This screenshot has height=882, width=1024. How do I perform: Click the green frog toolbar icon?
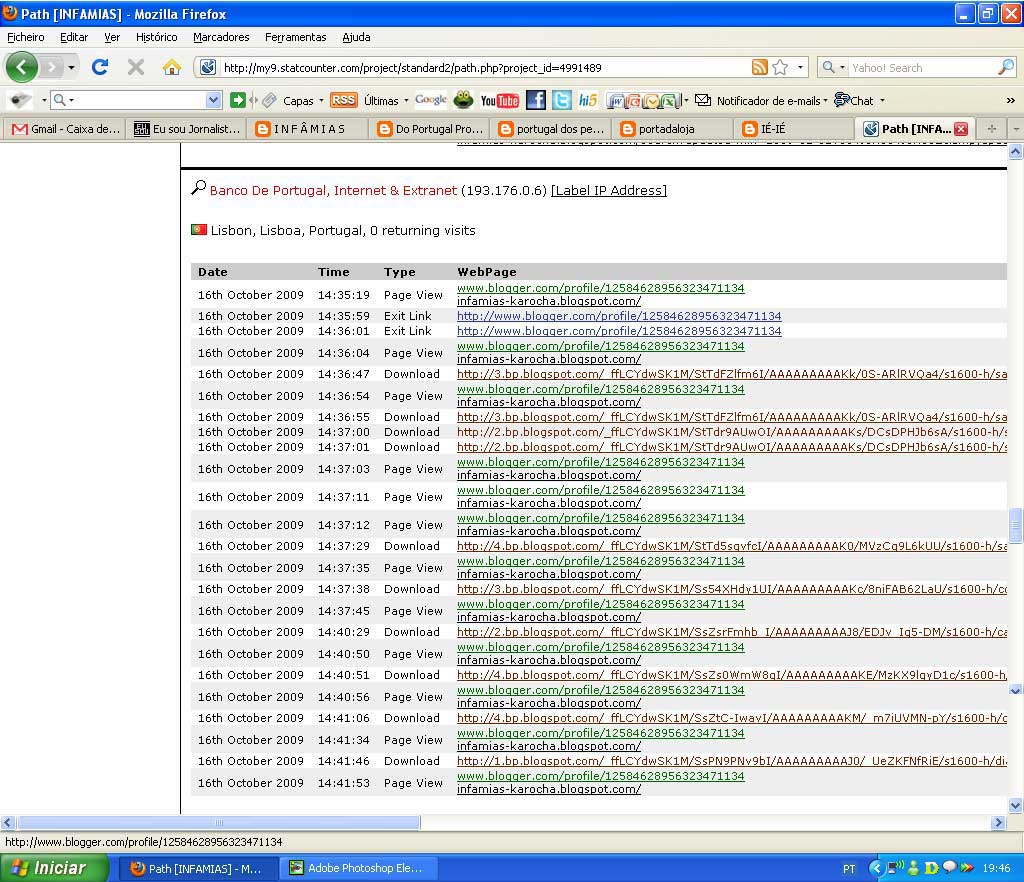[463, 100]
